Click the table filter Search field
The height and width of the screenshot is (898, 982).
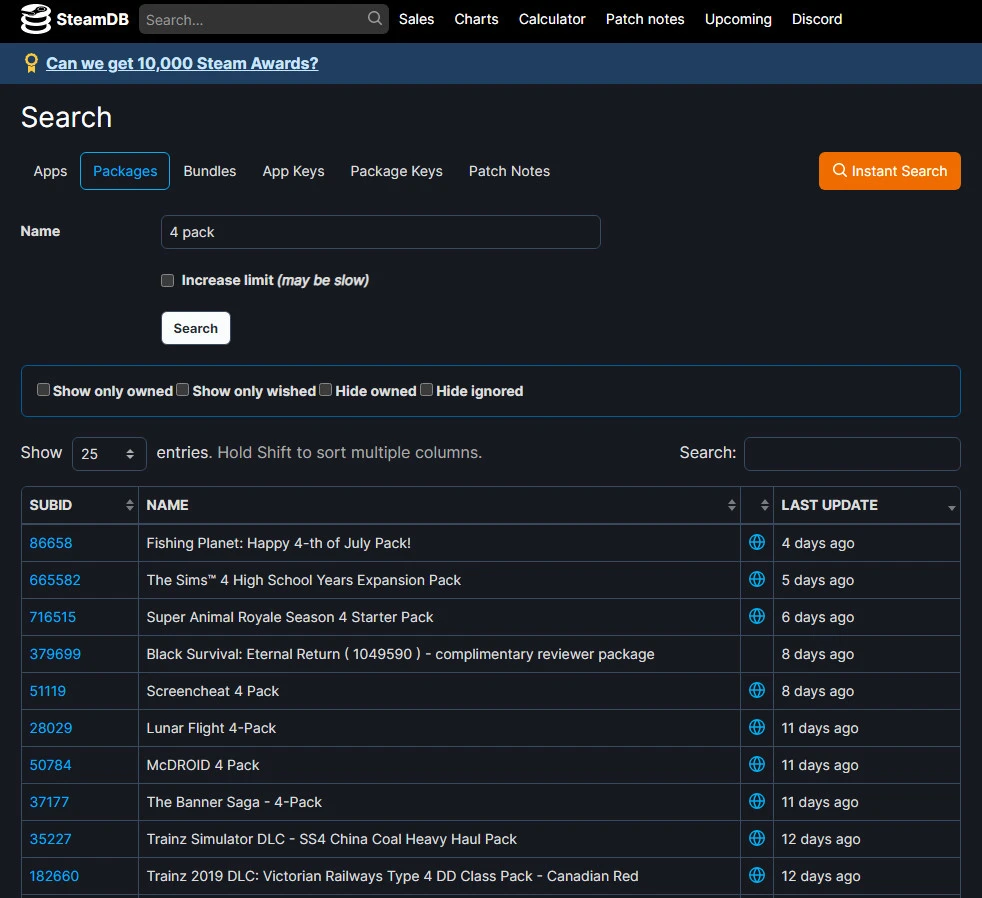coord(852,453)
